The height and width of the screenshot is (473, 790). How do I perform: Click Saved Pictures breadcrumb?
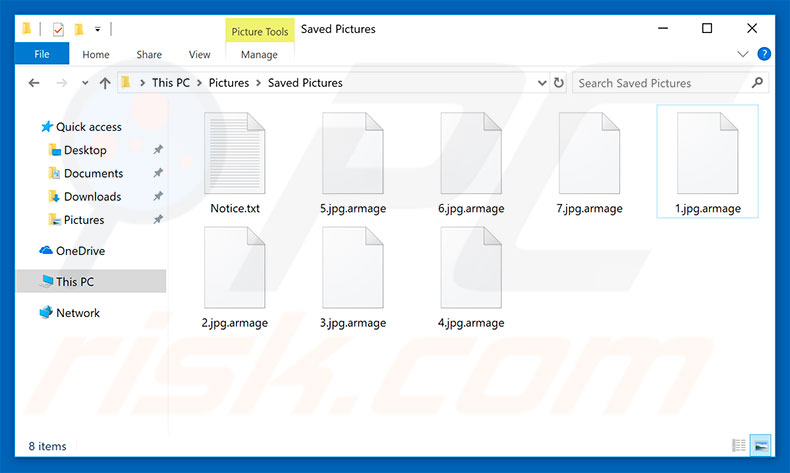point(305,83)
